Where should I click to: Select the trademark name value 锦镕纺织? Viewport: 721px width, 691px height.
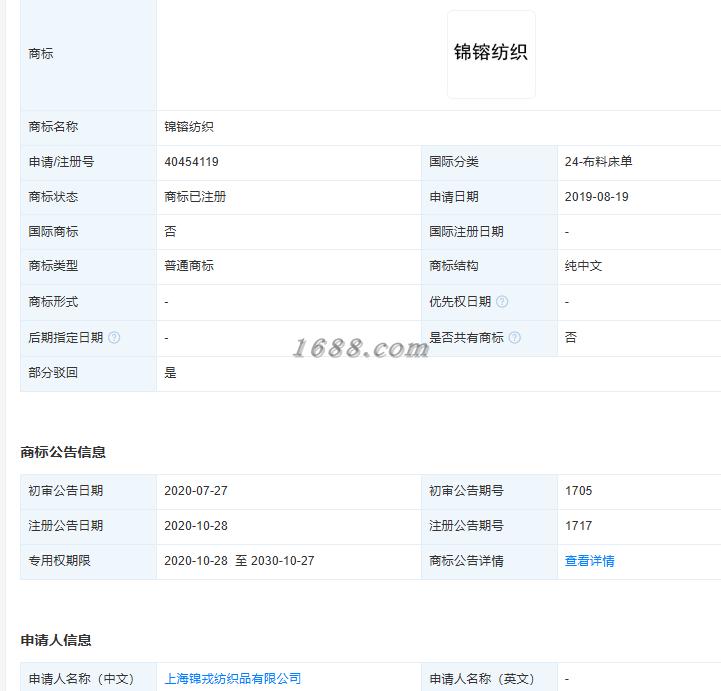(x=189, y=127)
